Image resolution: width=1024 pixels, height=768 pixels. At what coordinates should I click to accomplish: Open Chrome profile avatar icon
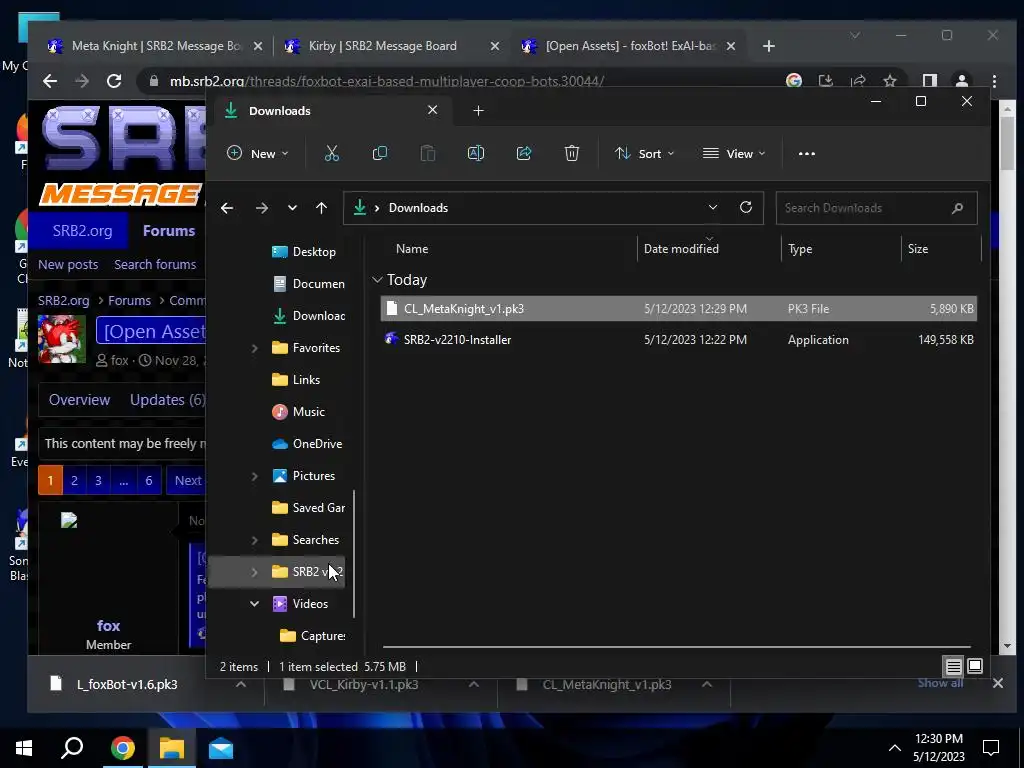click(x=961, y=81)
